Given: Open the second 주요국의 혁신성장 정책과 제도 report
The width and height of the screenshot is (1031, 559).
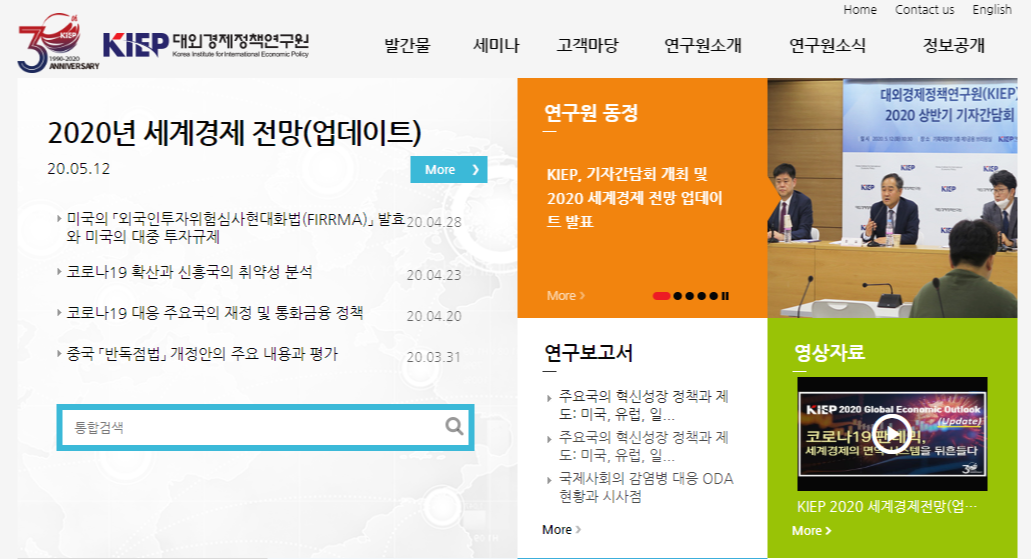Looking at the screenshot, I should 644,446.
